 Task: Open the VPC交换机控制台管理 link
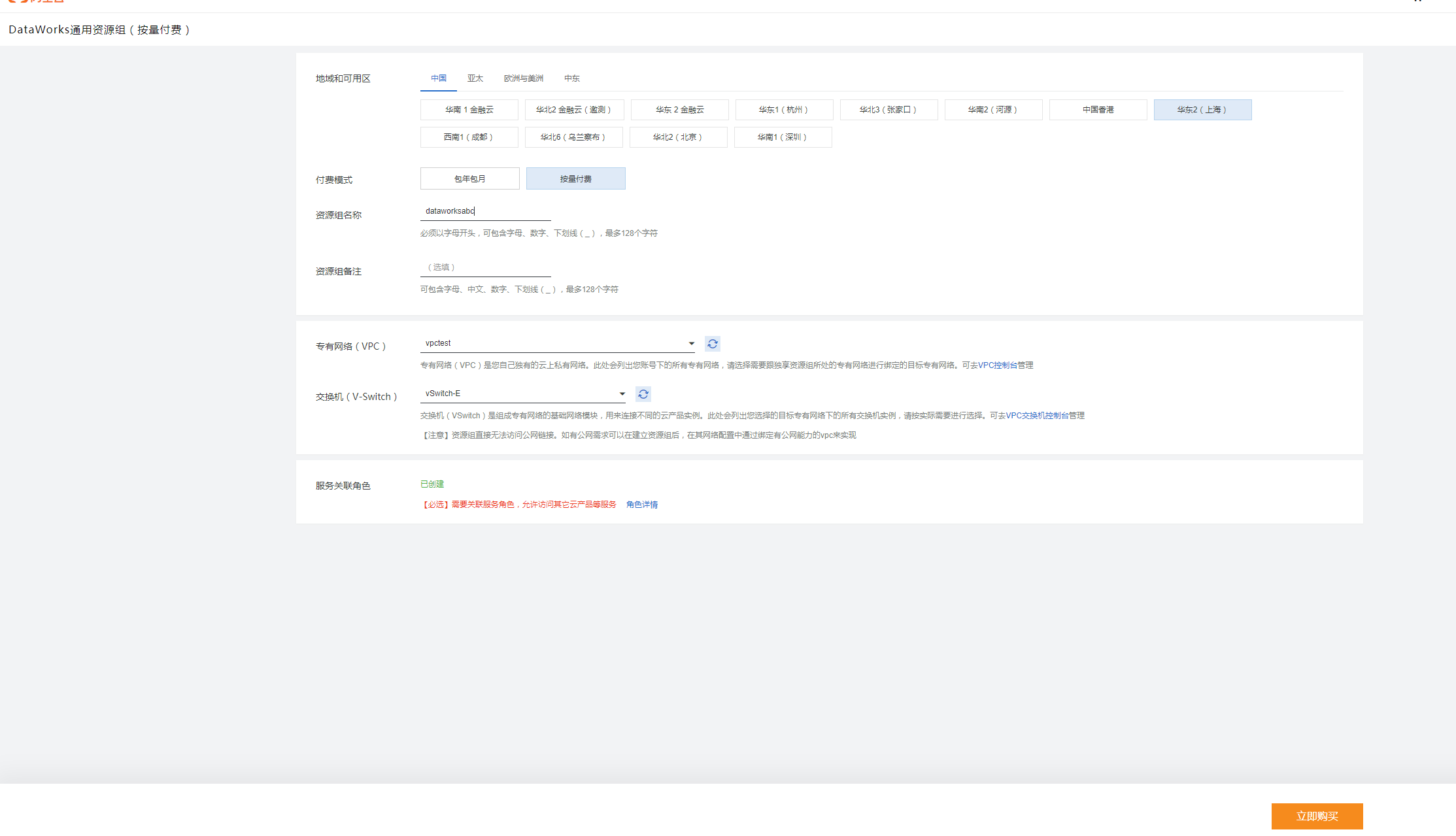(x=1044, y=415)
